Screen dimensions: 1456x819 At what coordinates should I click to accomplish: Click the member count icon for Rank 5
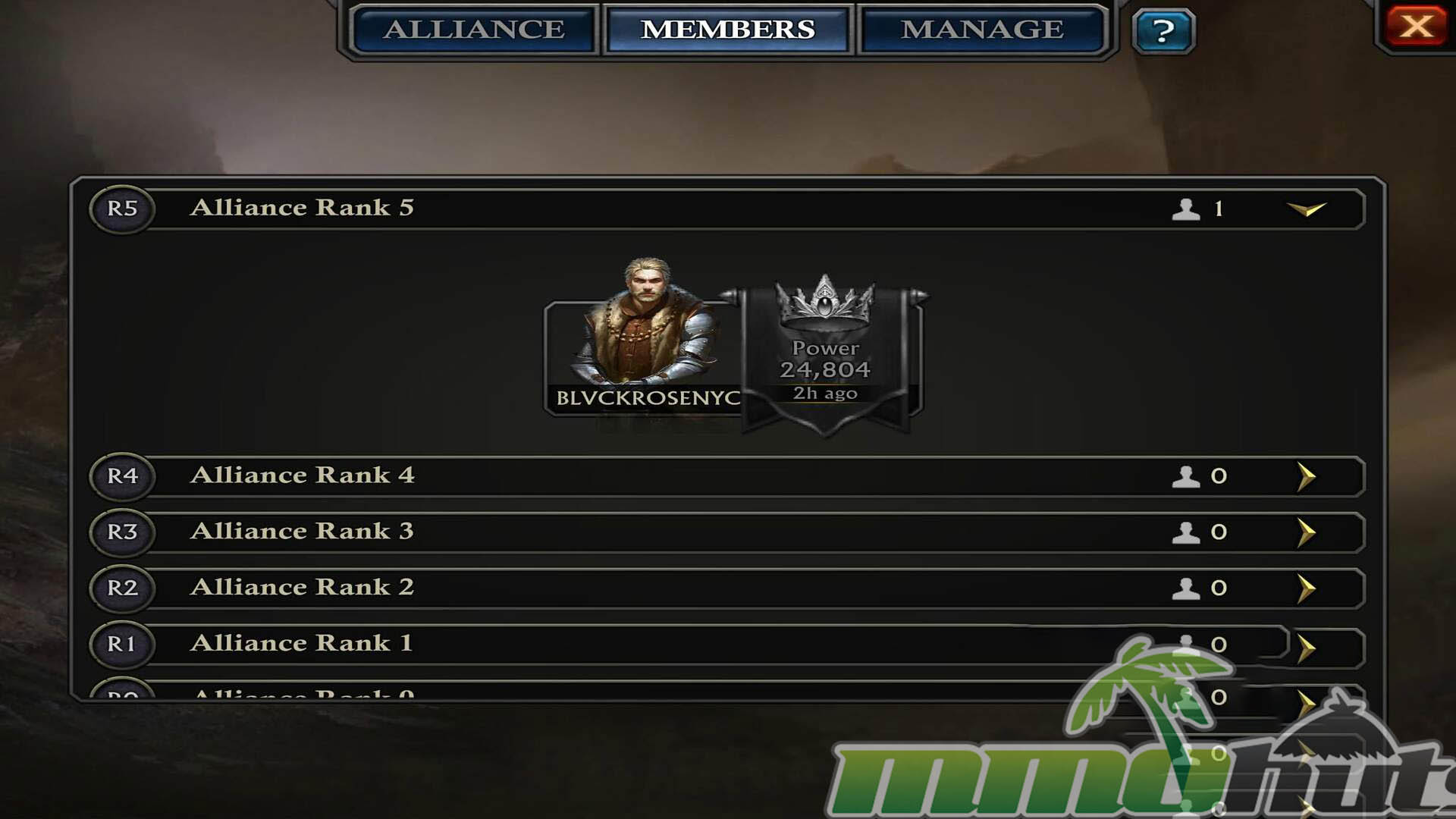[x=1186, y=209]
